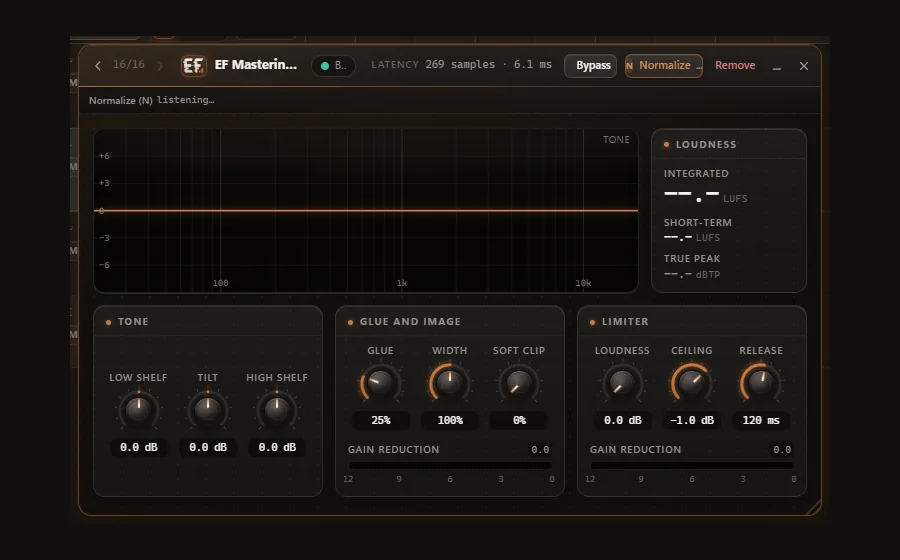
Task: Toggle the Loudness section indicator dot
Action: (666, 145)
